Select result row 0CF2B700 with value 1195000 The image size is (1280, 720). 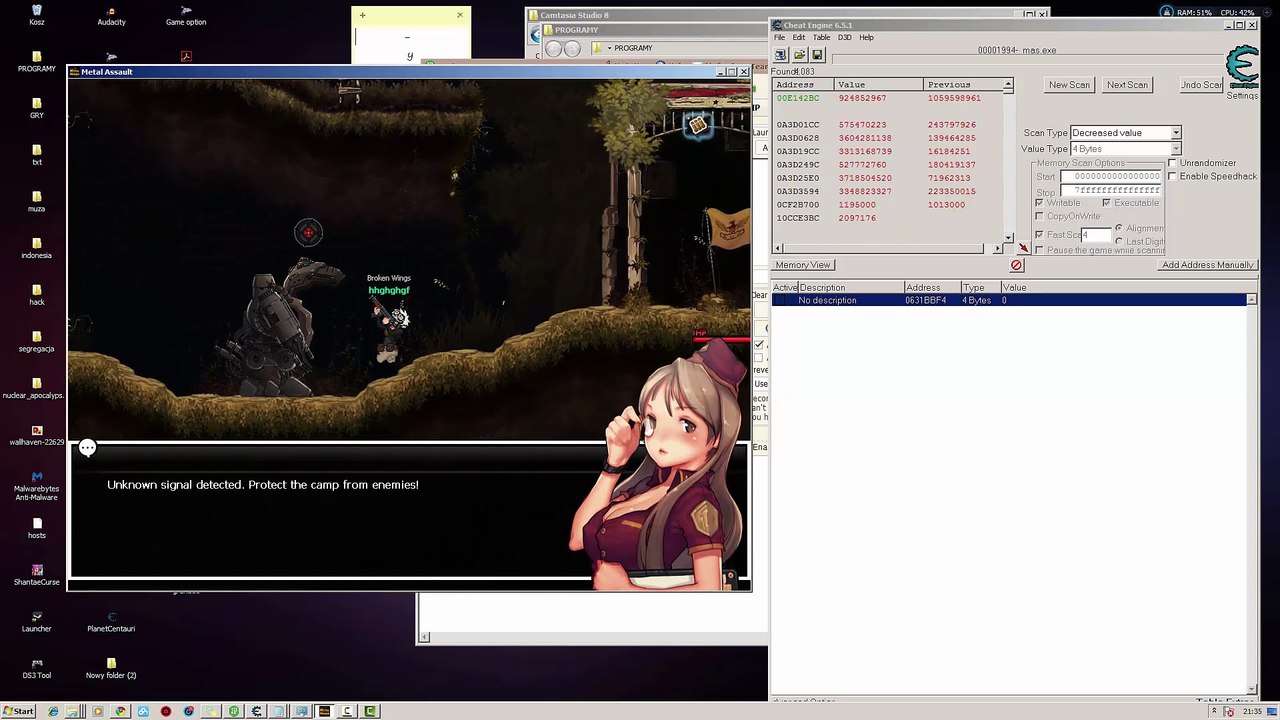(888, 205)
